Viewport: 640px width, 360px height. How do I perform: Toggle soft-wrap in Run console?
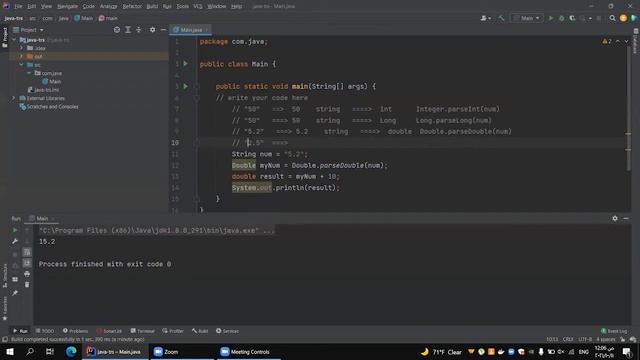(x=27, y=252)
